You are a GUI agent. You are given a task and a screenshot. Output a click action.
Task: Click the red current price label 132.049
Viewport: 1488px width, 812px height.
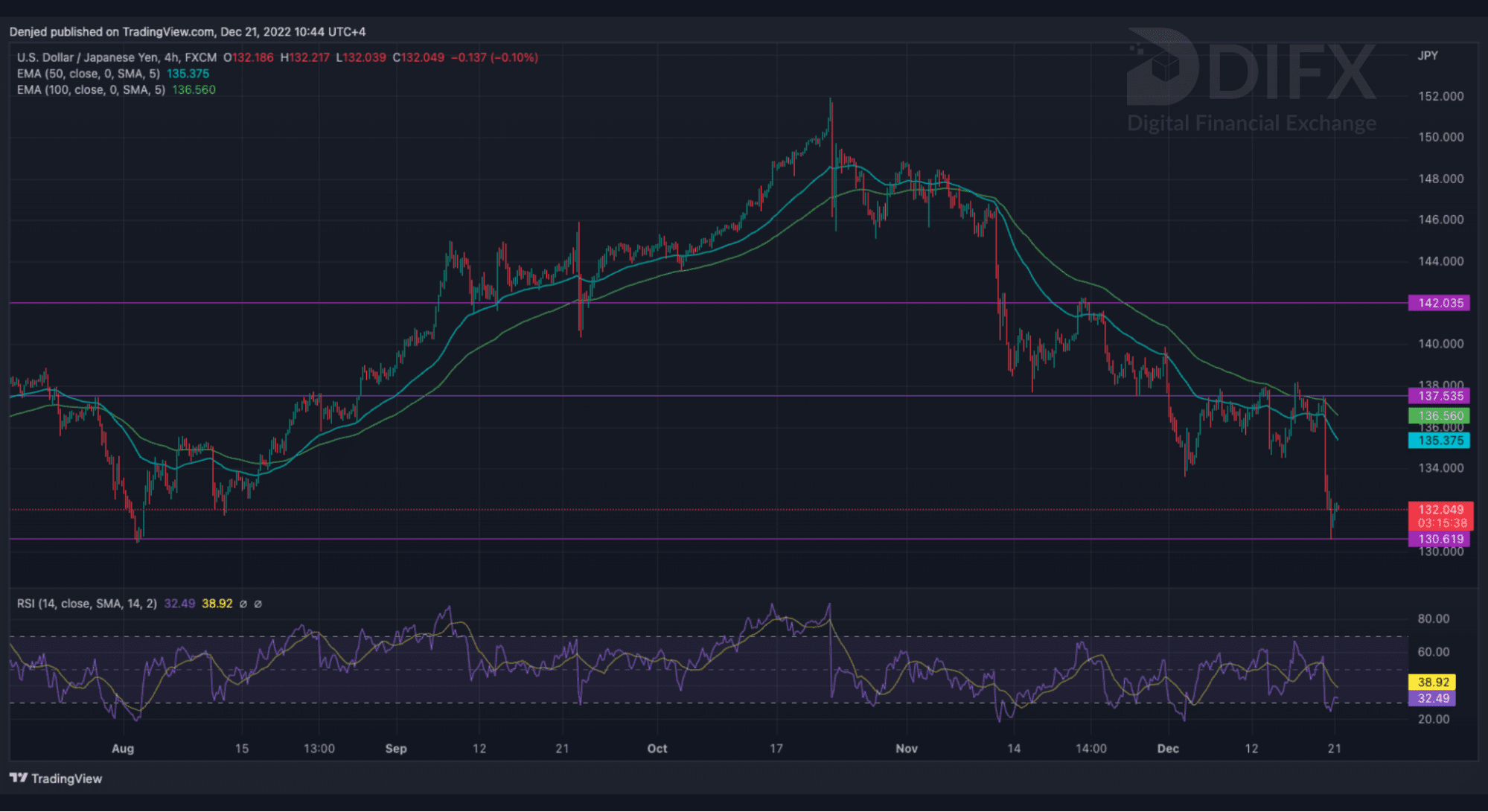1440,510
